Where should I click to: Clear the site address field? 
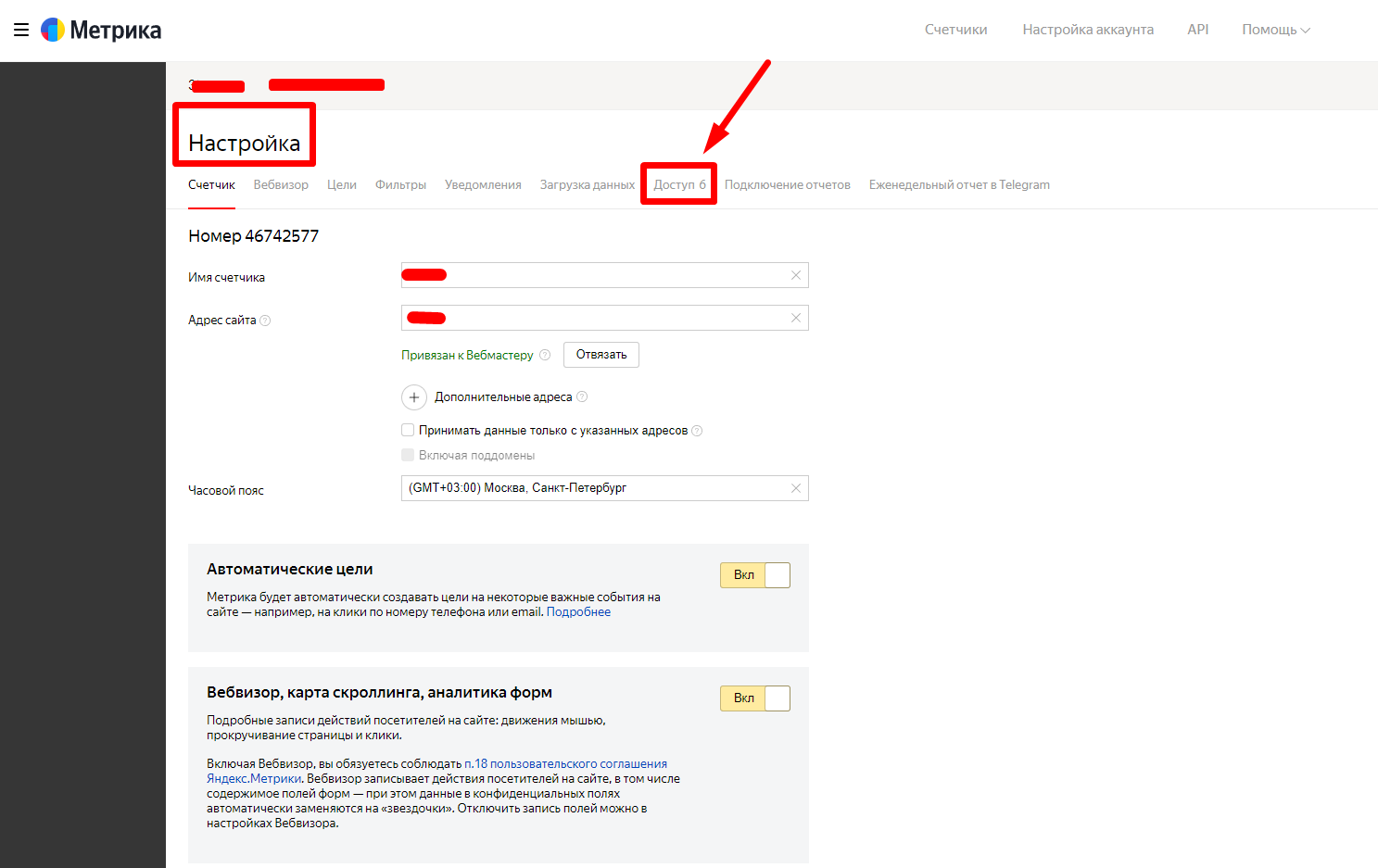pyautogui.click(x=795, y=318)
